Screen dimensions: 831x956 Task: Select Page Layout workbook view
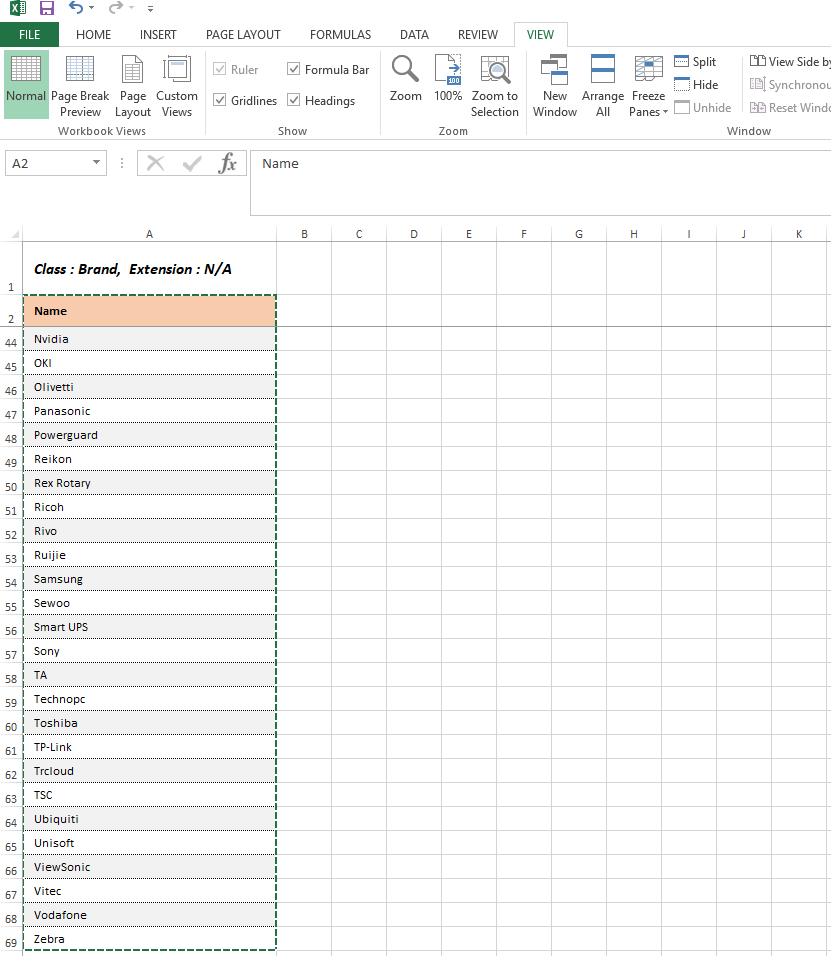(132, 86)
